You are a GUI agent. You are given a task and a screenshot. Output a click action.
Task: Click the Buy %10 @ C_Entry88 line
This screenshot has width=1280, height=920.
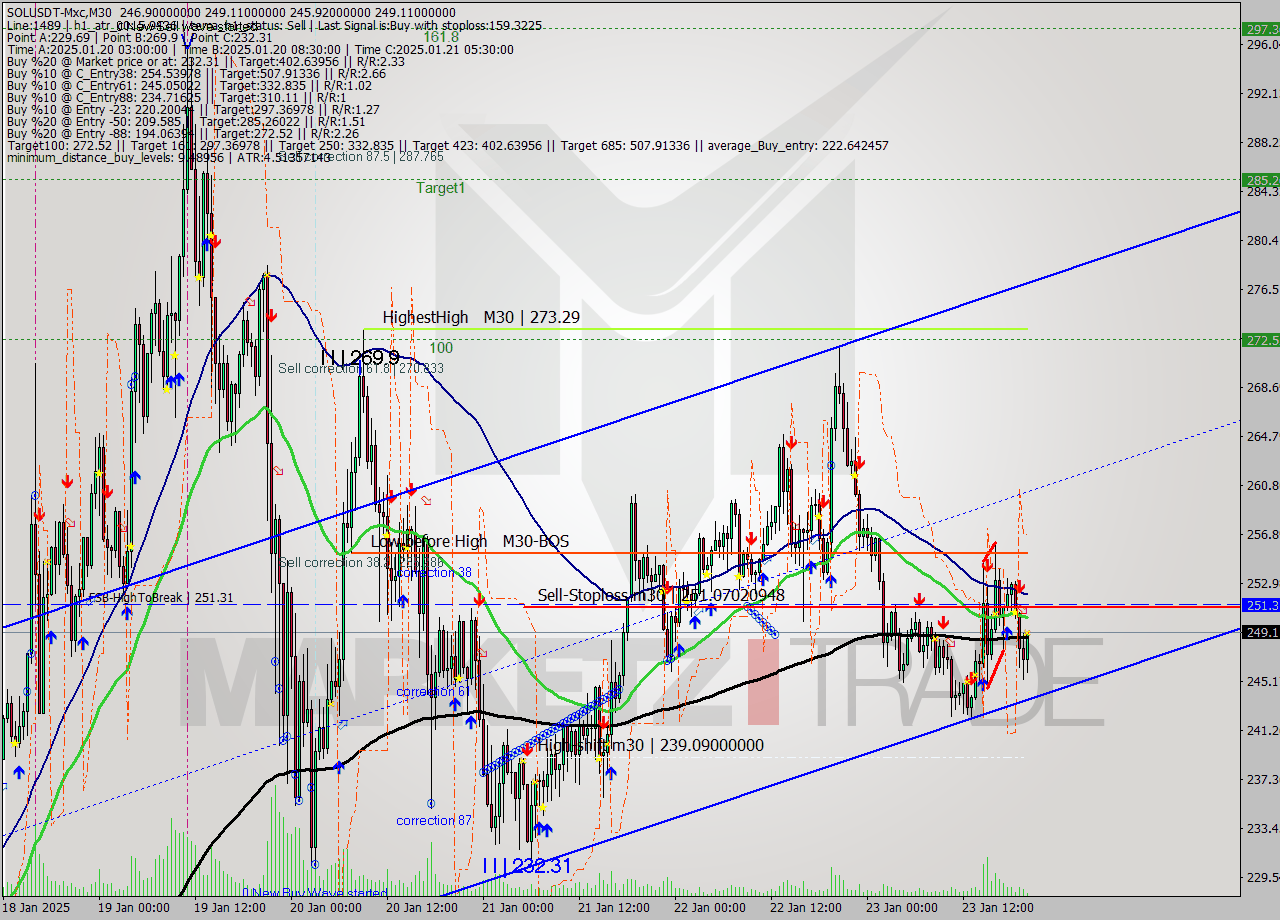point(178,97)
